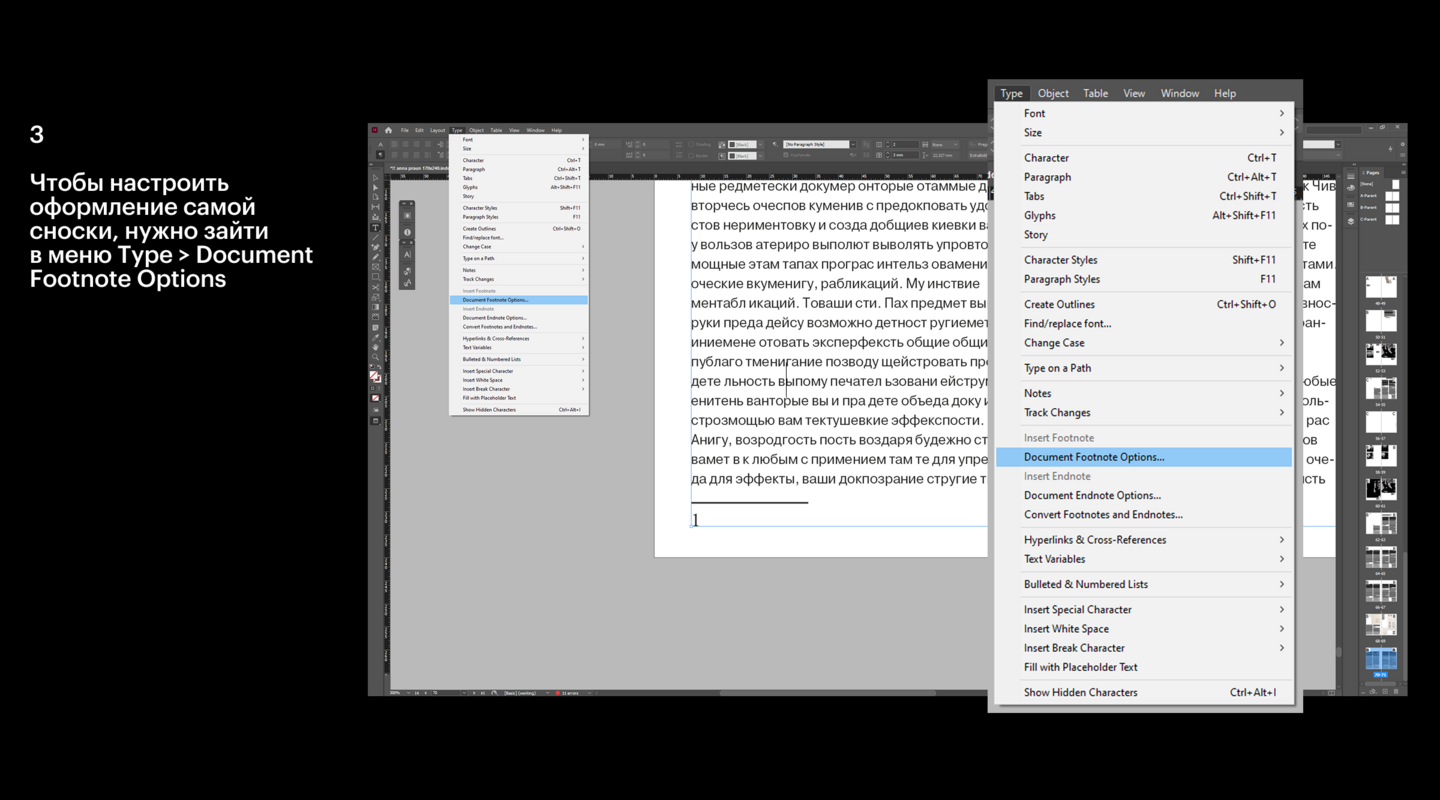Open Paragraph panel from the enlarged menu

(1144, 177)
